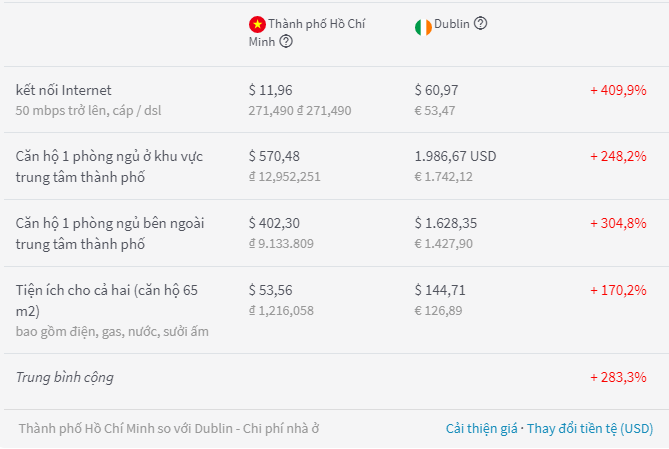The width and height of the screenshot is (669, 449).
Task: Click the $ 402,30 Ho Chi Minh price
Action: [x=274, y=223]
